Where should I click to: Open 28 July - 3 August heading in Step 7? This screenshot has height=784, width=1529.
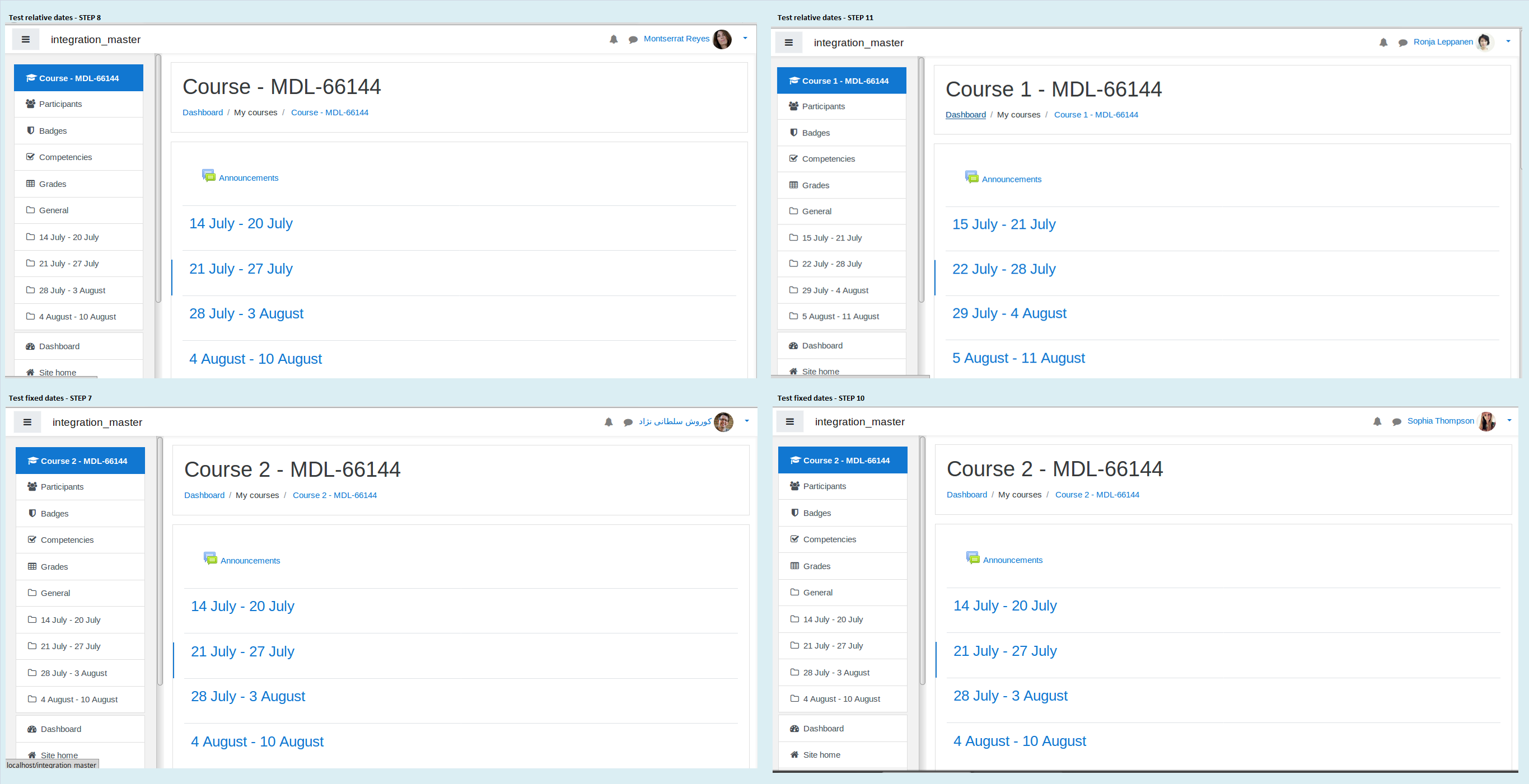click(x=248, y=697)
